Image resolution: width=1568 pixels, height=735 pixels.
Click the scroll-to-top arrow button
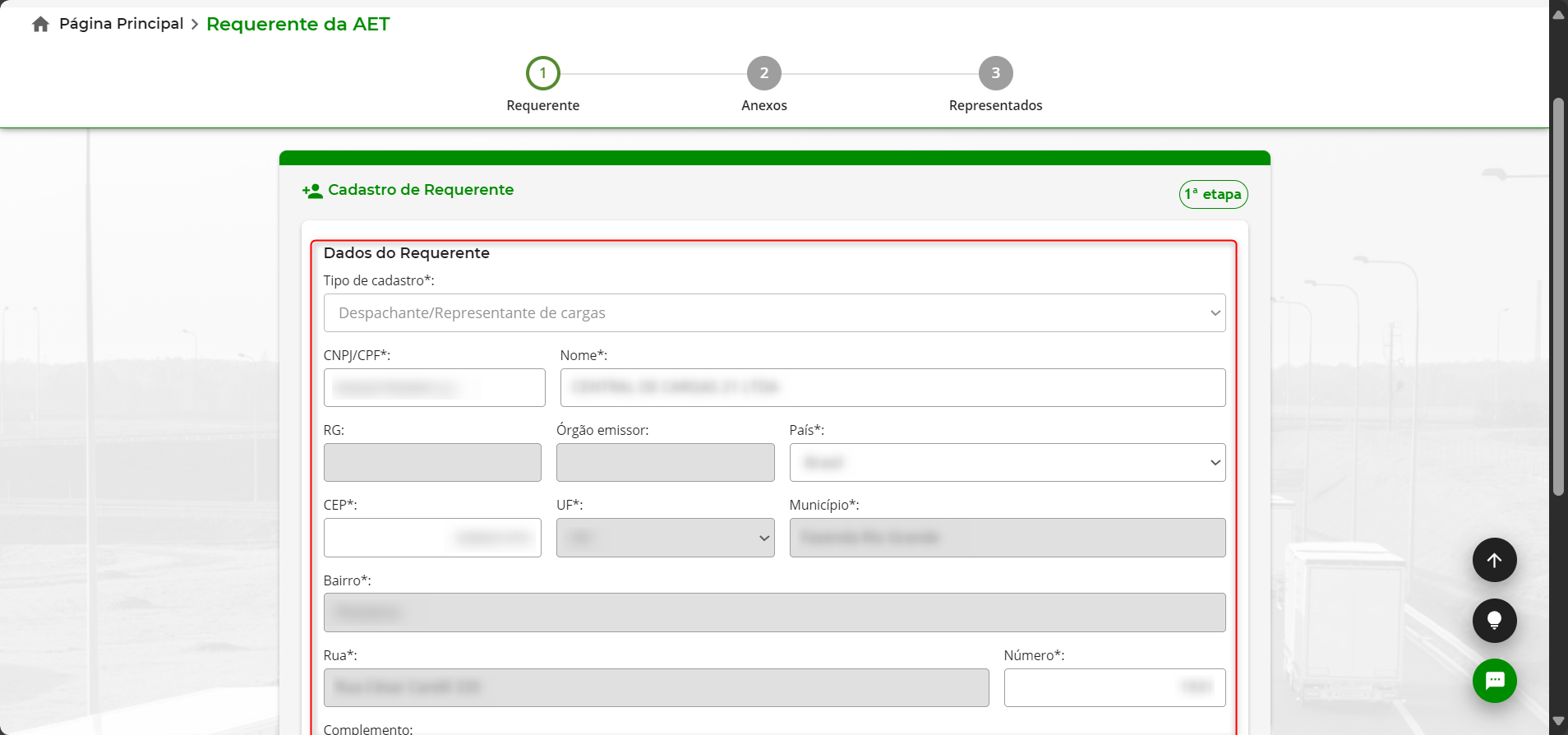click(1494, 560)
